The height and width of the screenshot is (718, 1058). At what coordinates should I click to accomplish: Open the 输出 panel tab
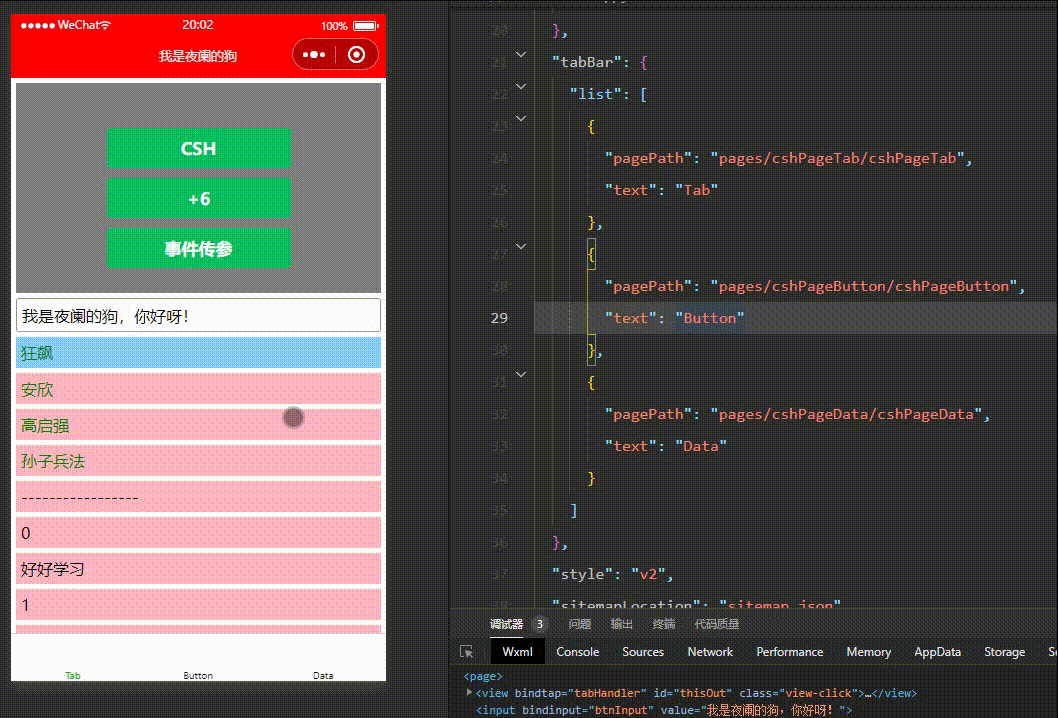point(621,624)
